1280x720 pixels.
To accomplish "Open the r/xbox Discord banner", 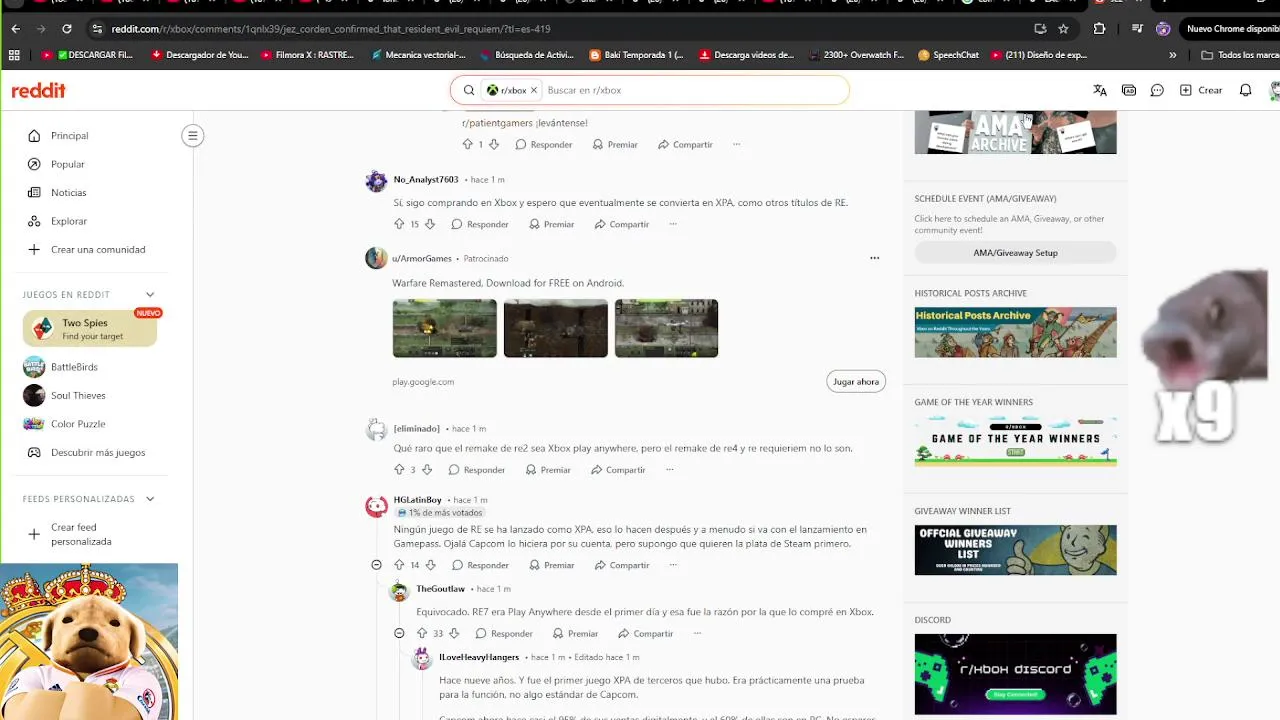I will 1015,674.
